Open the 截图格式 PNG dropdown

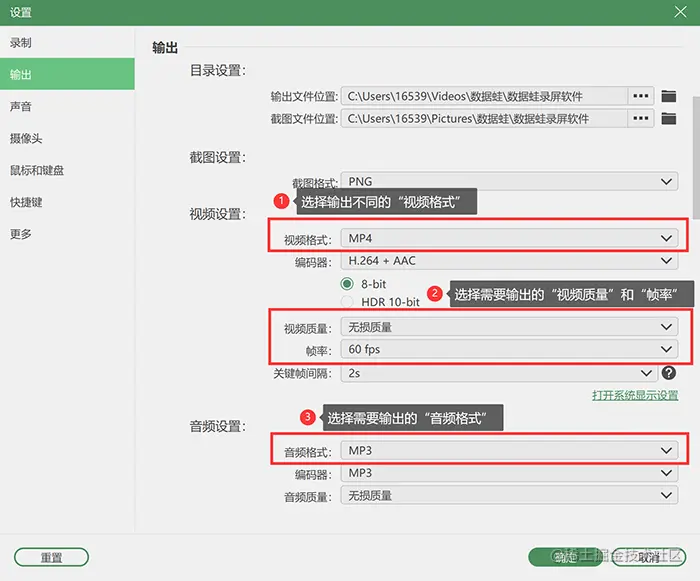tap(509, 181)
